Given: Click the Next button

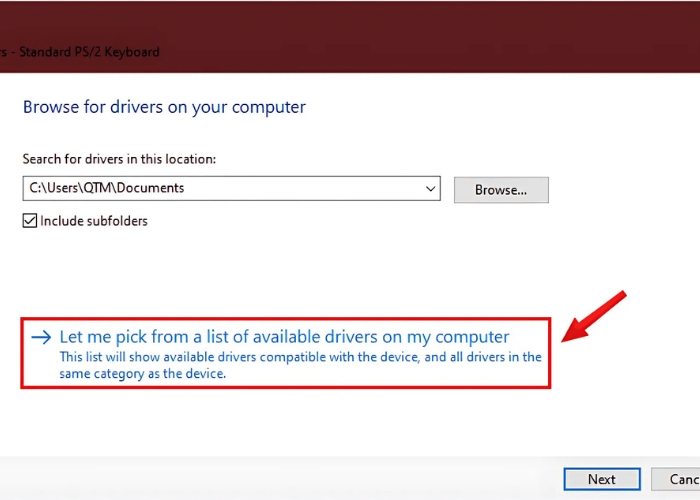Looking at the screenshot, I should (601, 479).
